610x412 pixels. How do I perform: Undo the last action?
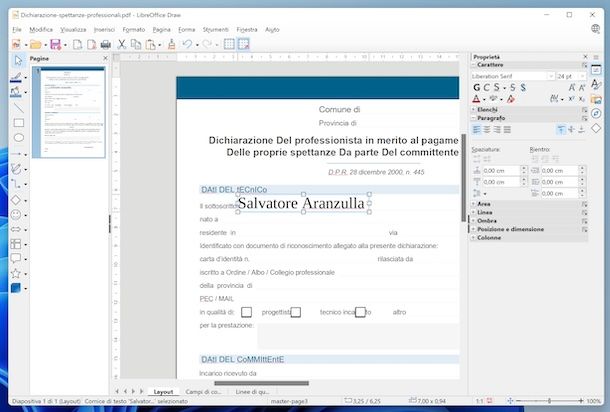[x=188, y=44]
